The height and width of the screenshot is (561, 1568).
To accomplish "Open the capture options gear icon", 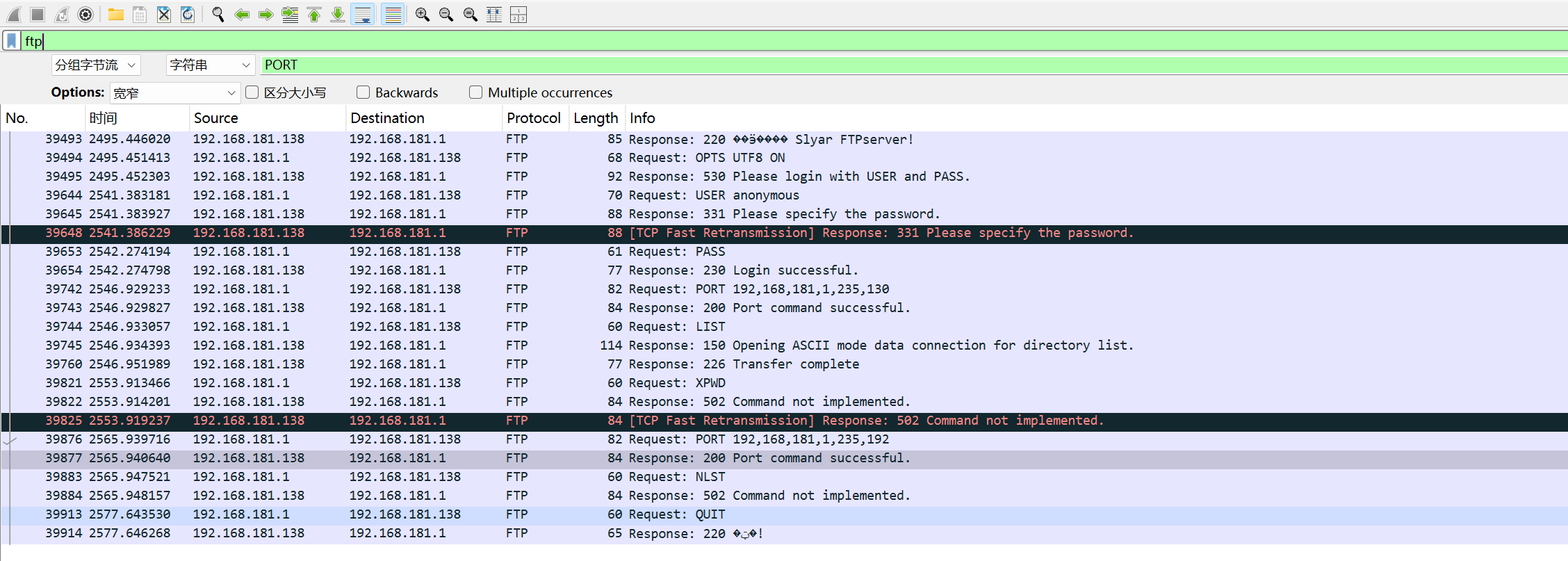I will [85, 15].
